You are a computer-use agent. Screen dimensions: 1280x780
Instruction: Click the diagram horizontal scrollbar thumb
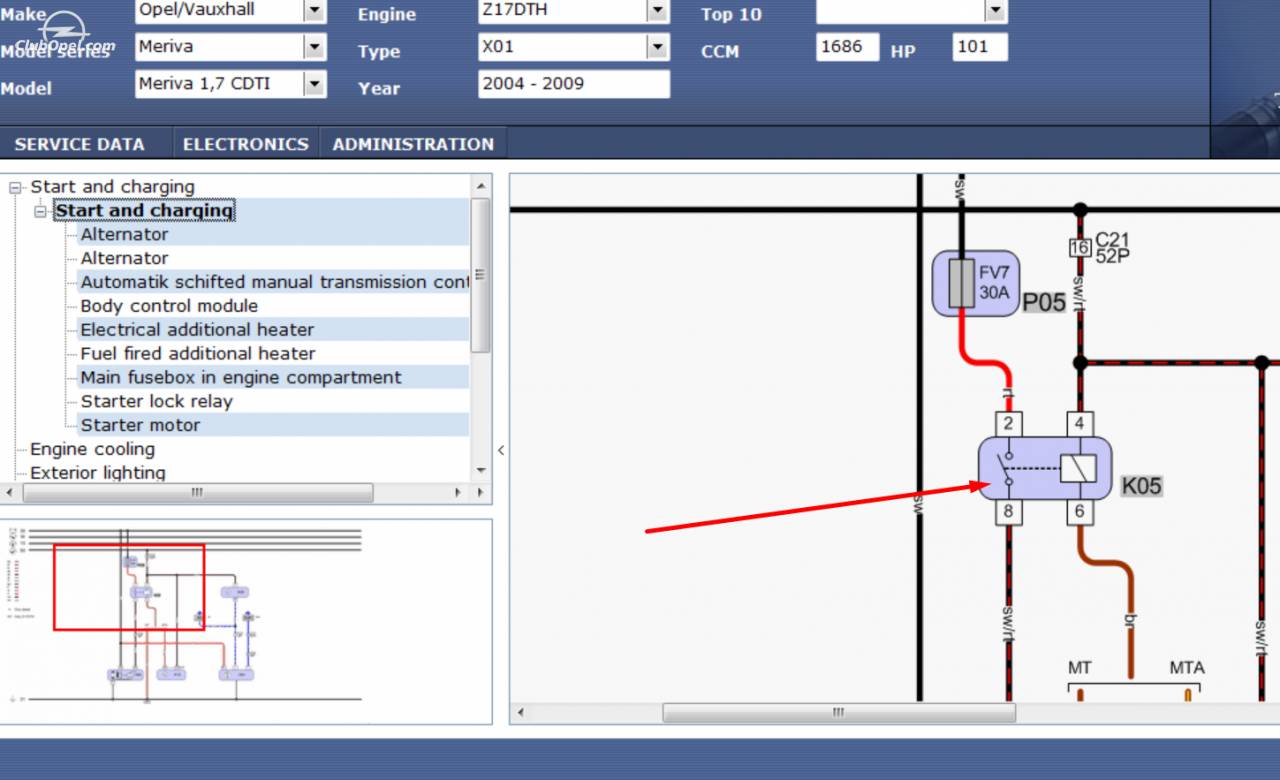click(839, 713)
